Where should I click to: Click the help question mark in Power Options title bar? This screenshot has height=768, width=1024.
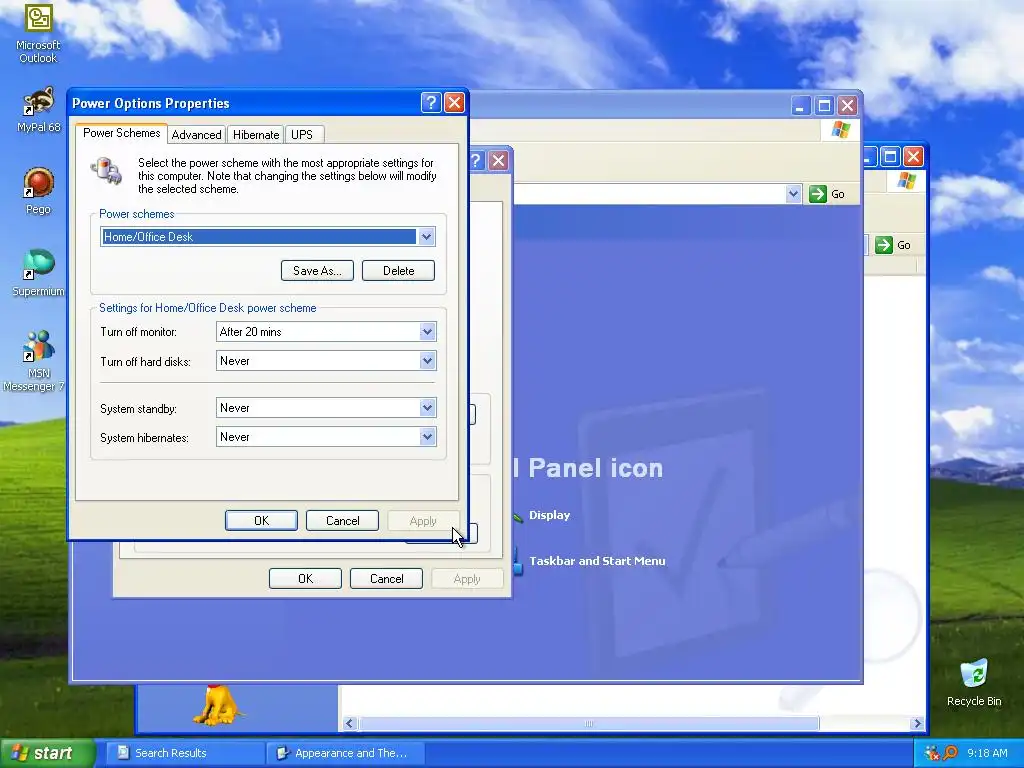pos(431,103)
